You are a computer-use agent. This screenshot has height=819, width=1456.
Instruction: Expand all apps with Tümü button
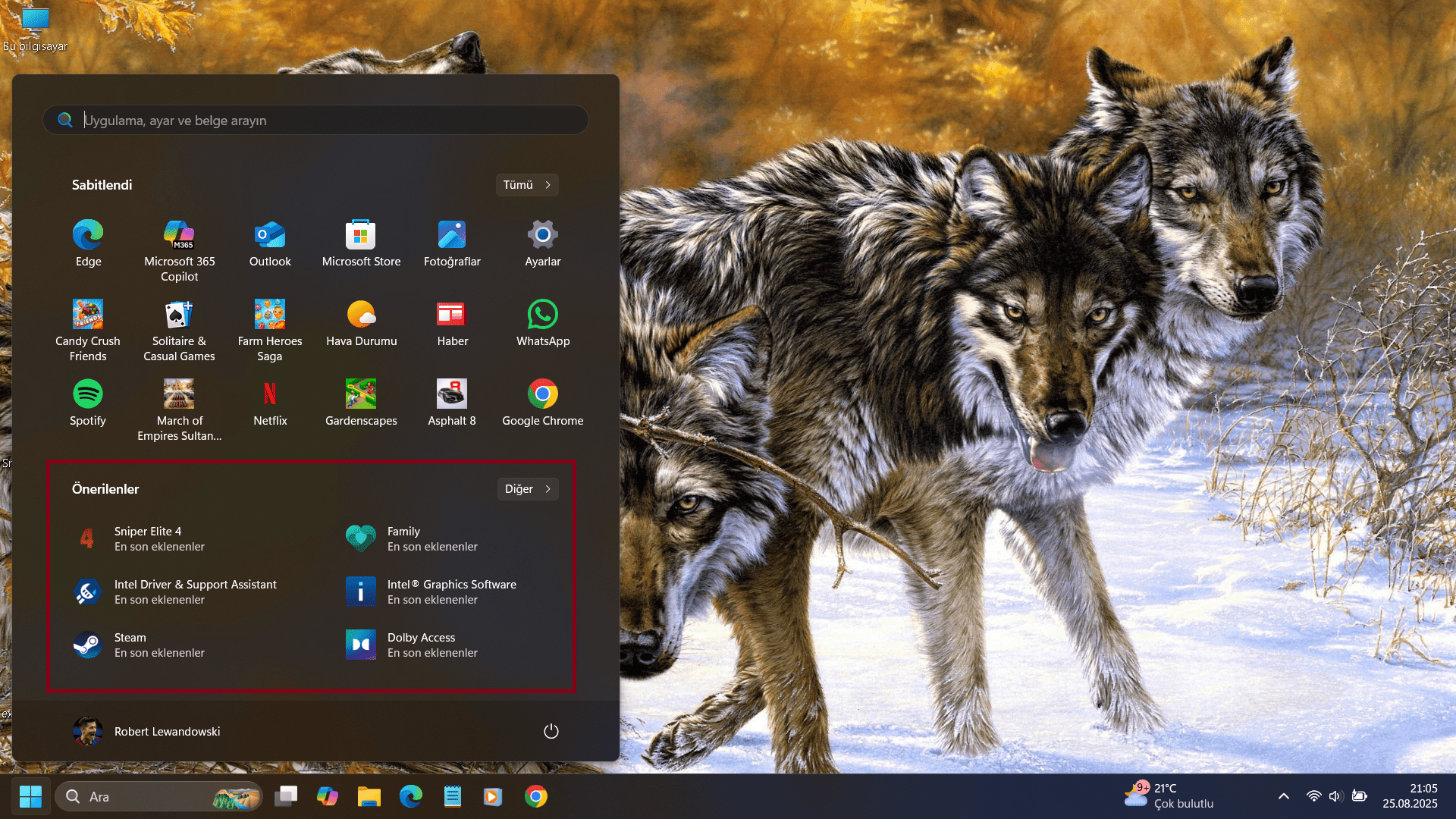(527, 185)
